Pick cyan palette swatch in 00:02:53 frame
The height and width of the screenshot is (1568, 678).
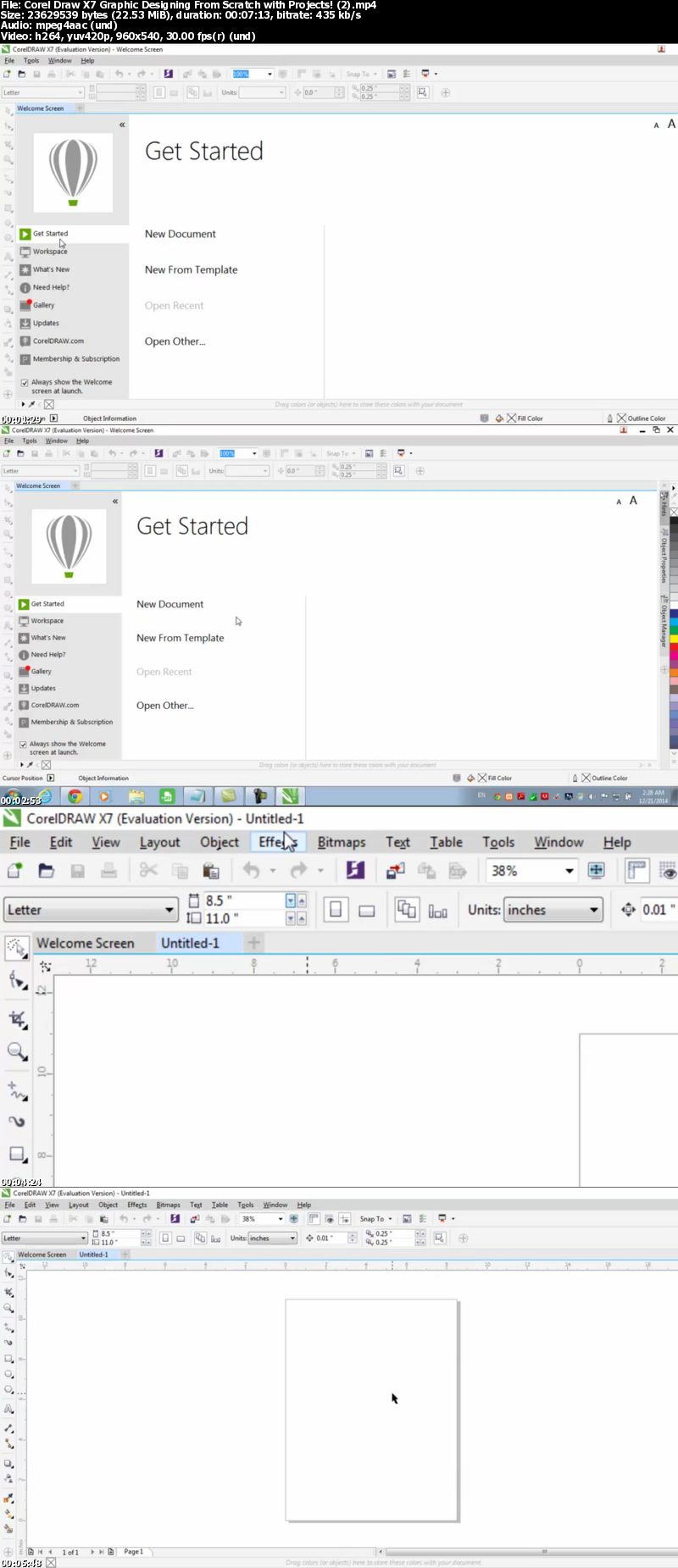[x=674, y=620]
